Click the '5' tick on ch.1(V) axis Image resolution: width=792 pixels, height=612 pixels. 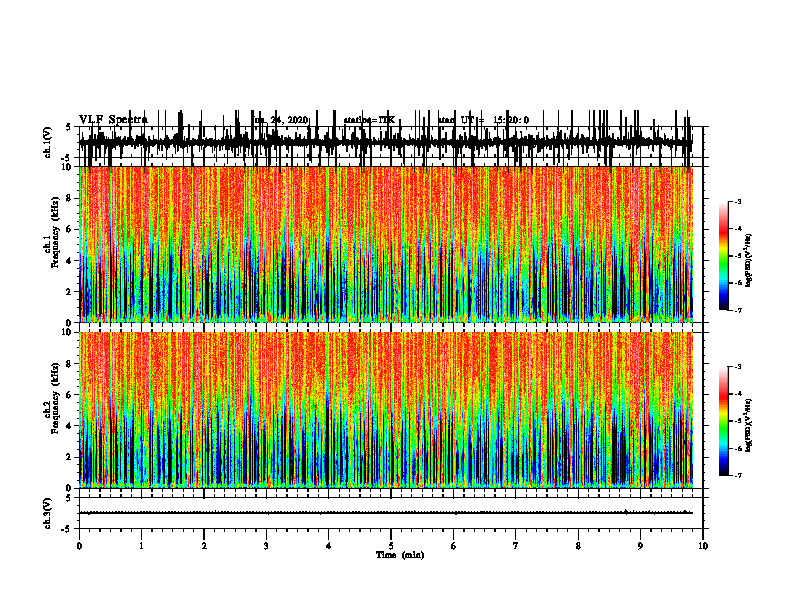click(x=68, y=127)
